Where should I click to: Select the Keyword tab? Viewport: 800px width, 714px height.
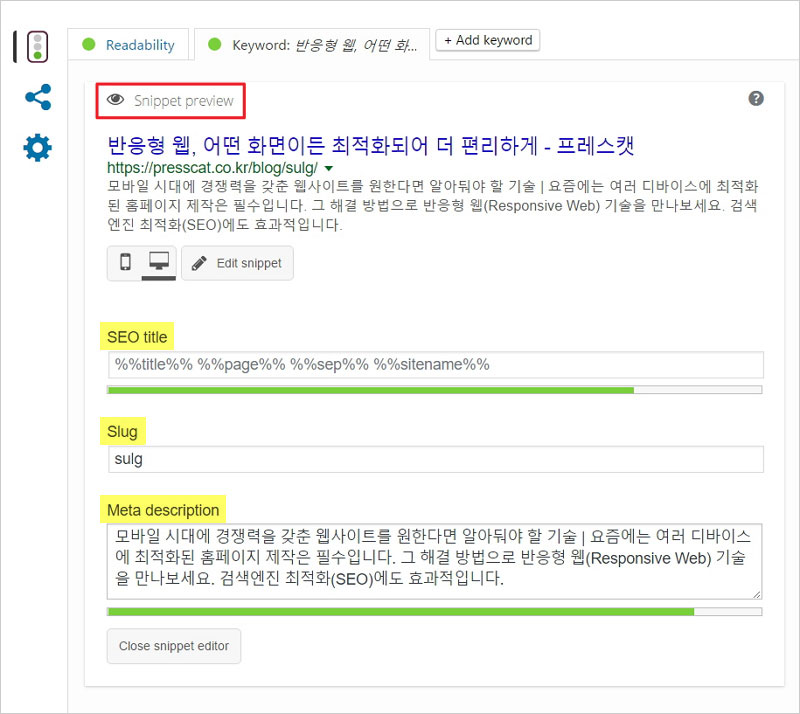(312, 45)
